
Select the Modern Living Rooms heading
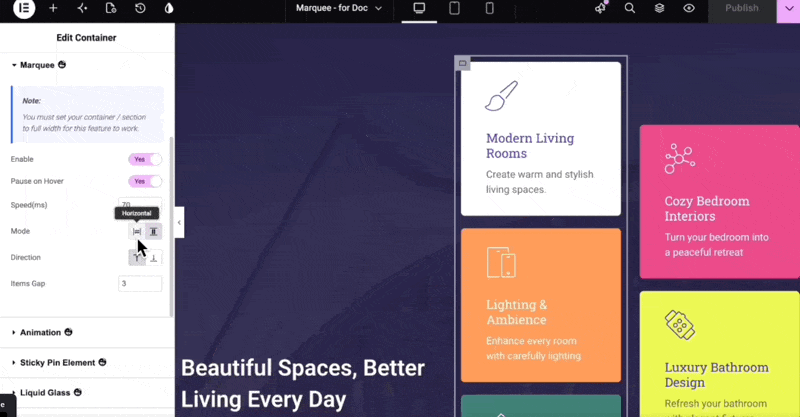[x=530, y=146]
